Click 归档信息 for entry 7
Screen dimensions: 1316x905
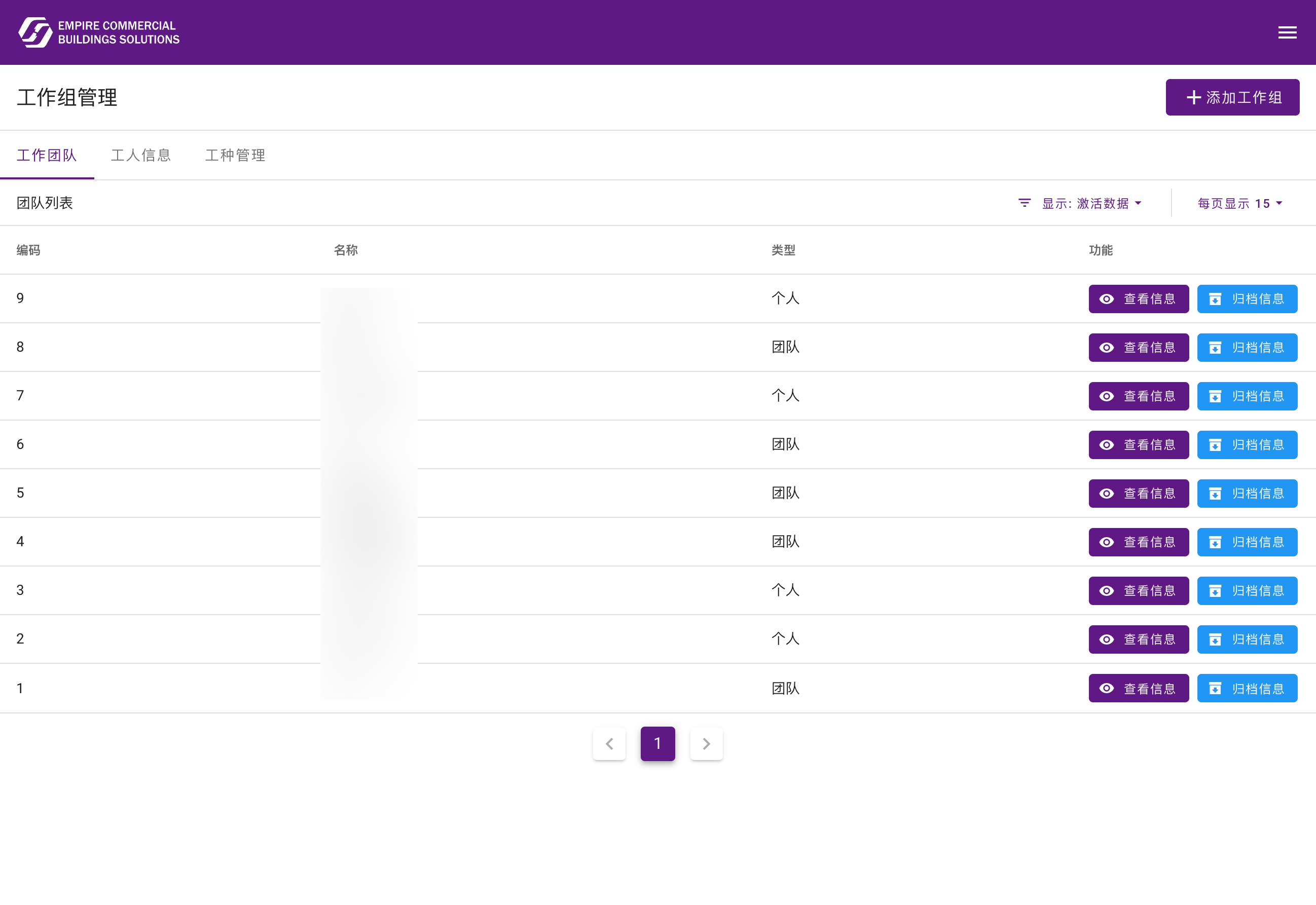click(1248, 396)
